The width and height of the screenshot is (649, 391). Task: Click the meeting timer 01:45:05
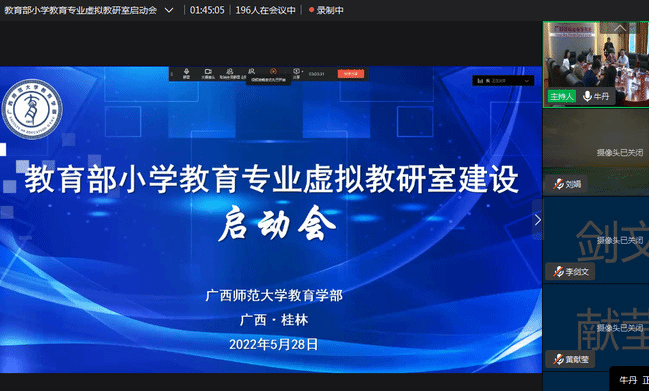point(207,10)
